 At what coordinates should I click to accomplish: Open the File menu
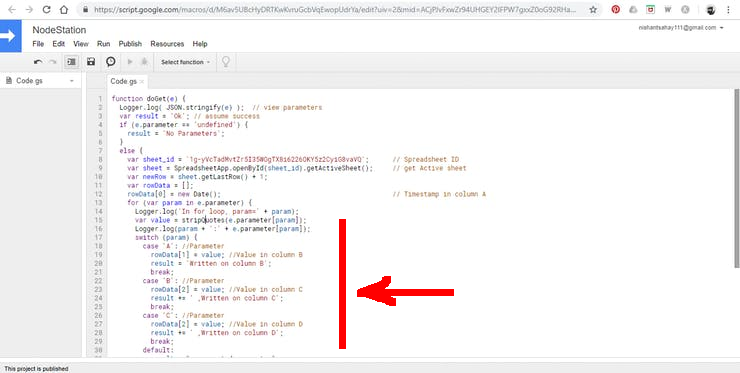(x=38, y=44)
